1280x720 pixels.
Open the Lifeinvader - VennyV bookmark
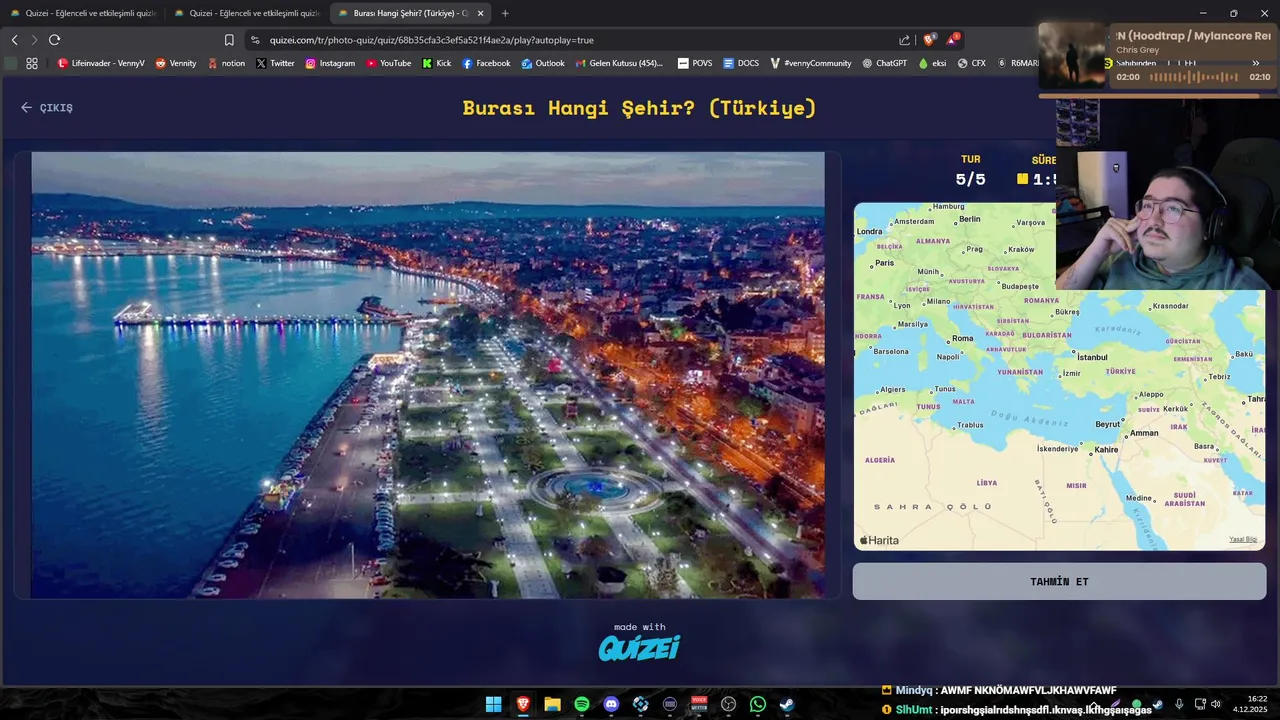pyautogui.click(x=101, y=63)
